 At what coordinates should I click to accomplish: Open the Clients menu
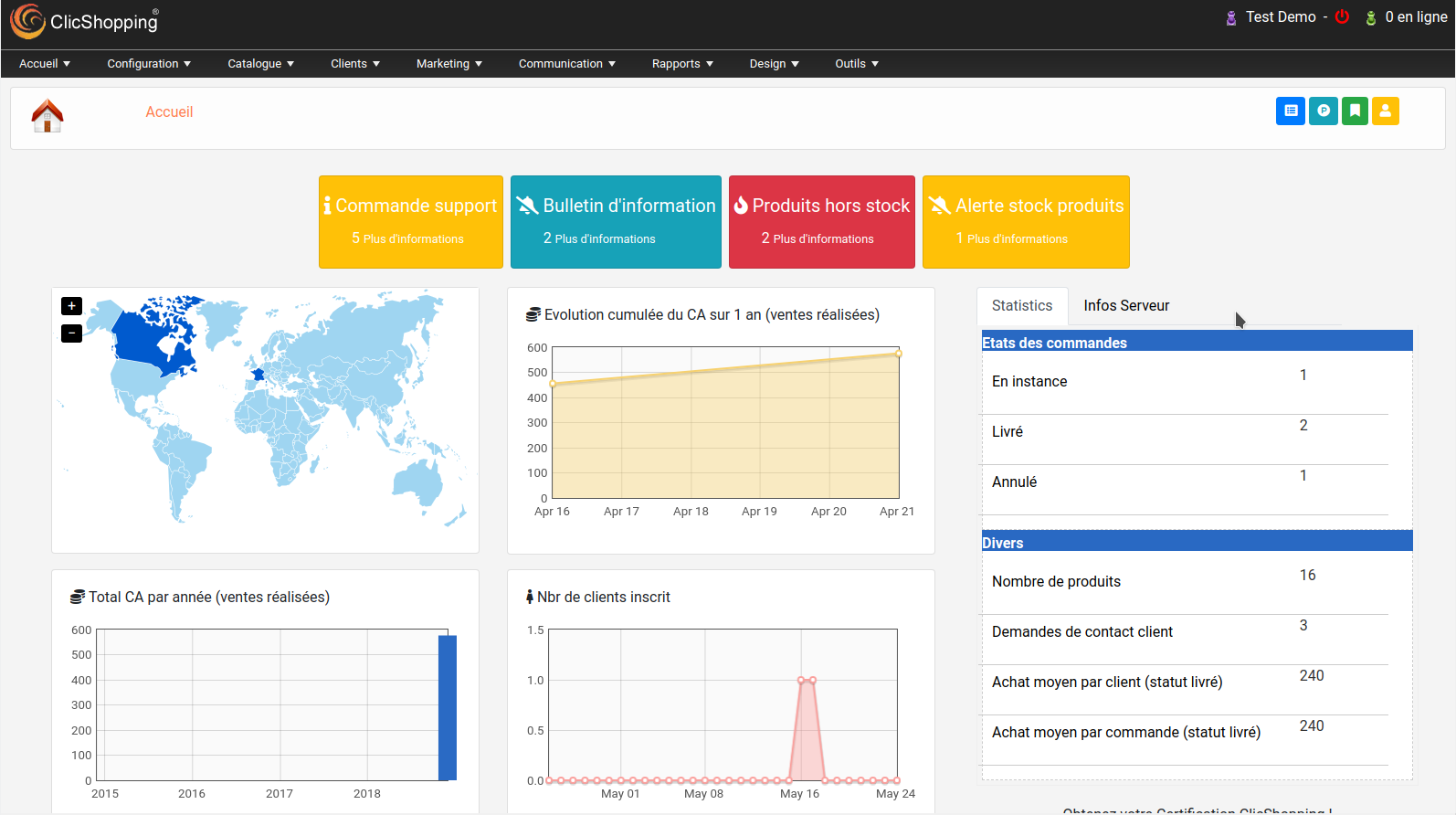coord(355,64)
